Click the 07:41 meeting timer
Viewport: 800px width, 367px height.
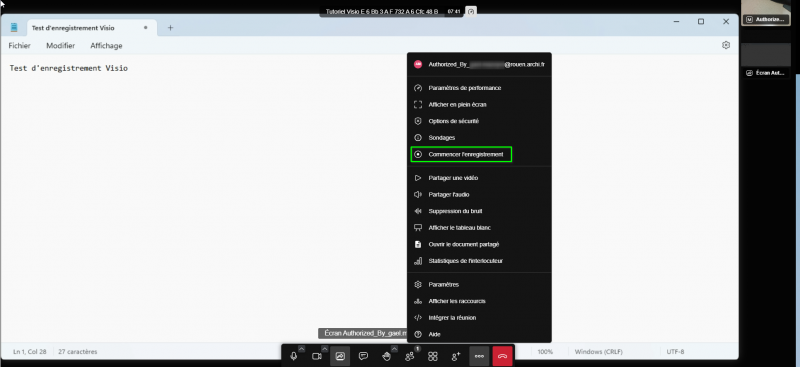click(454, 11)
